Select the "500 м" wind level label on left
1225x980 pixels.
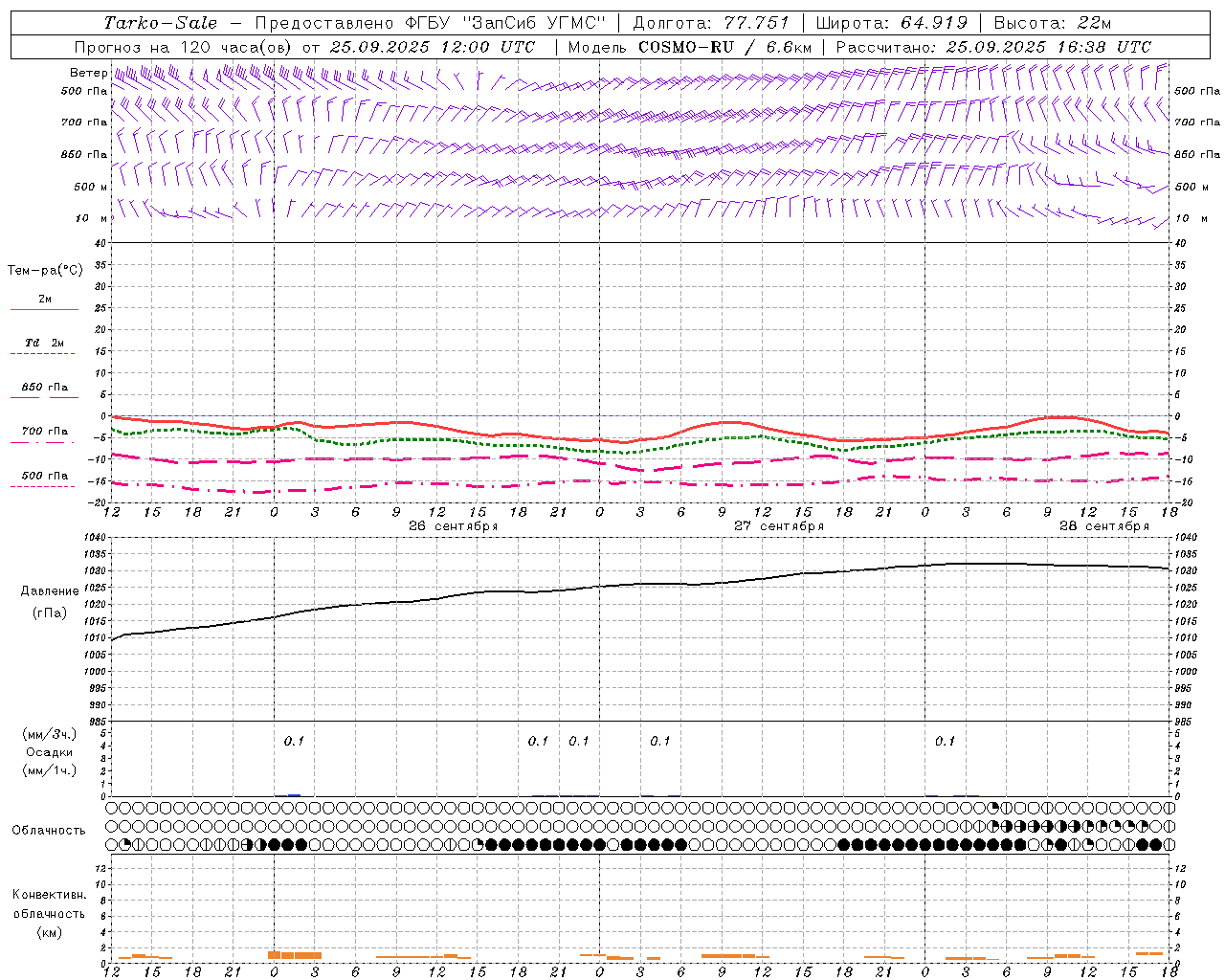[91, 187]
